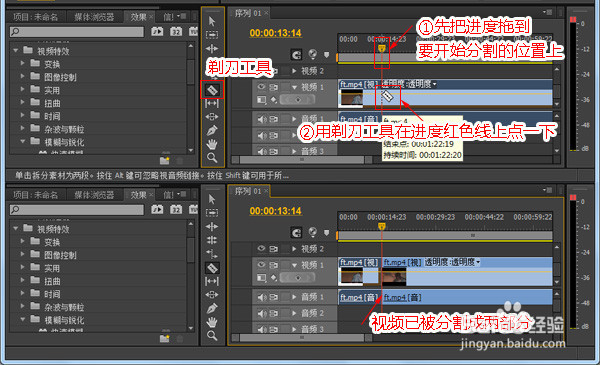Click the yellow playhead marker on the lower ruler
The height and width of the screenshot is (365, 600).
382,226
